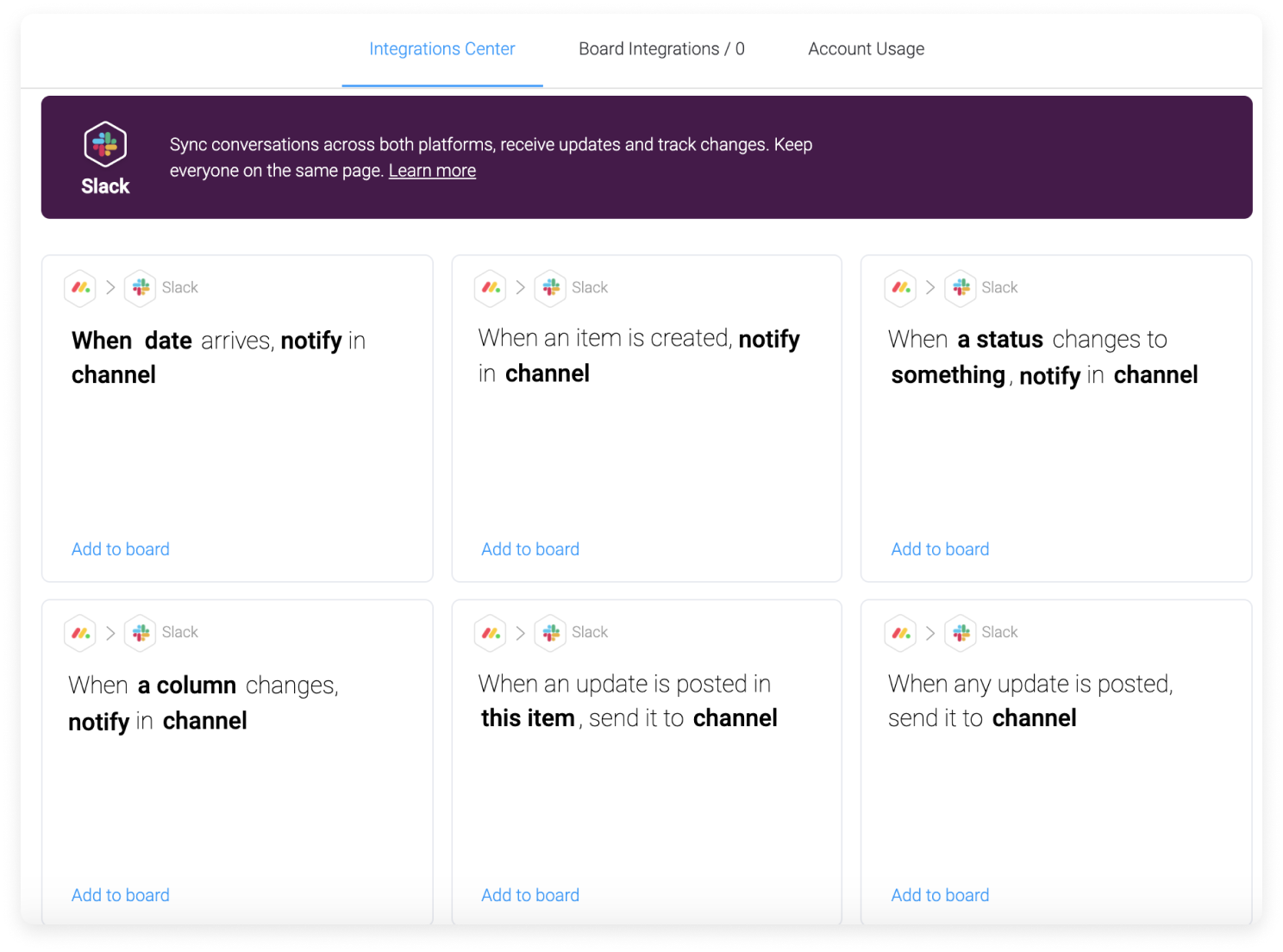Select 'a status' field in recipe
Viewport: 1283px width, 952px height.
1000,340
